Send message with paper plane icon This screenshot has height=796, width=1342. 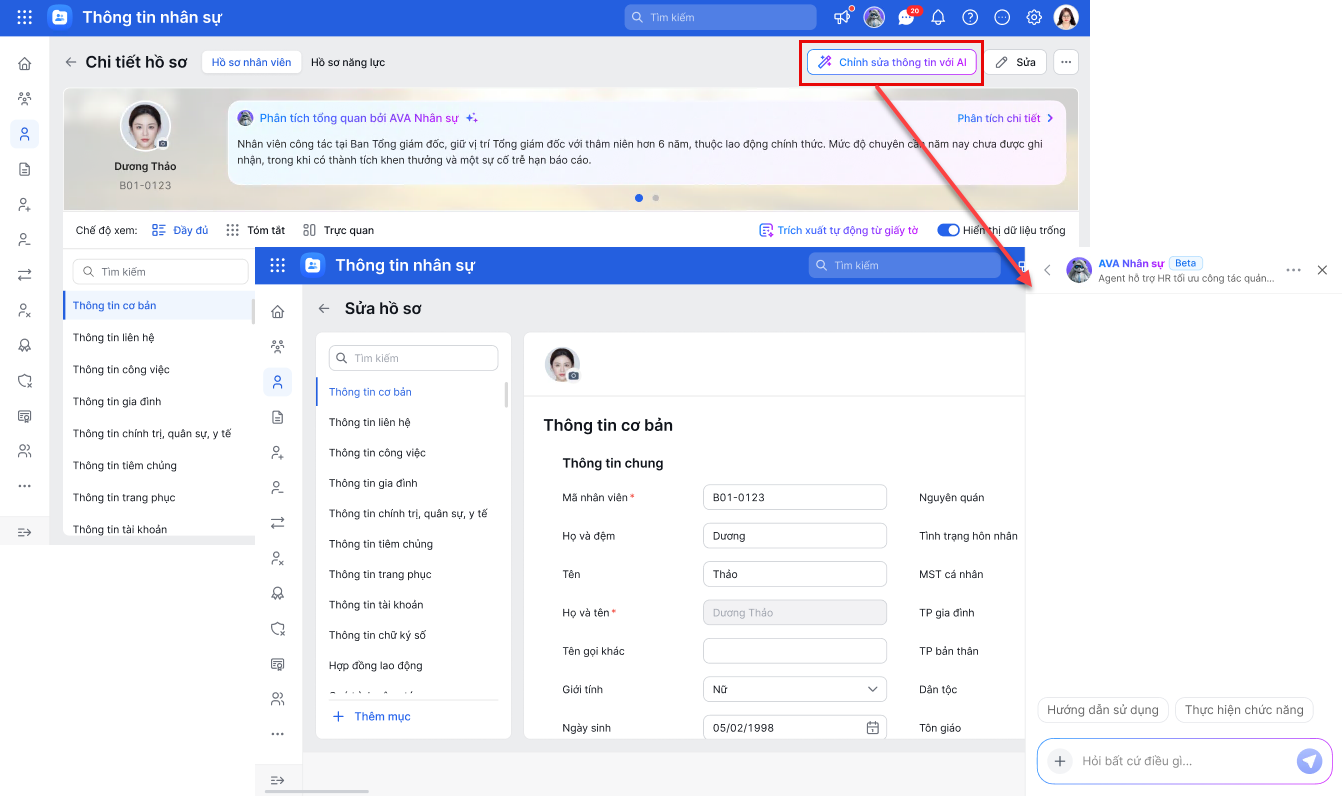(x=1309, y=761)
